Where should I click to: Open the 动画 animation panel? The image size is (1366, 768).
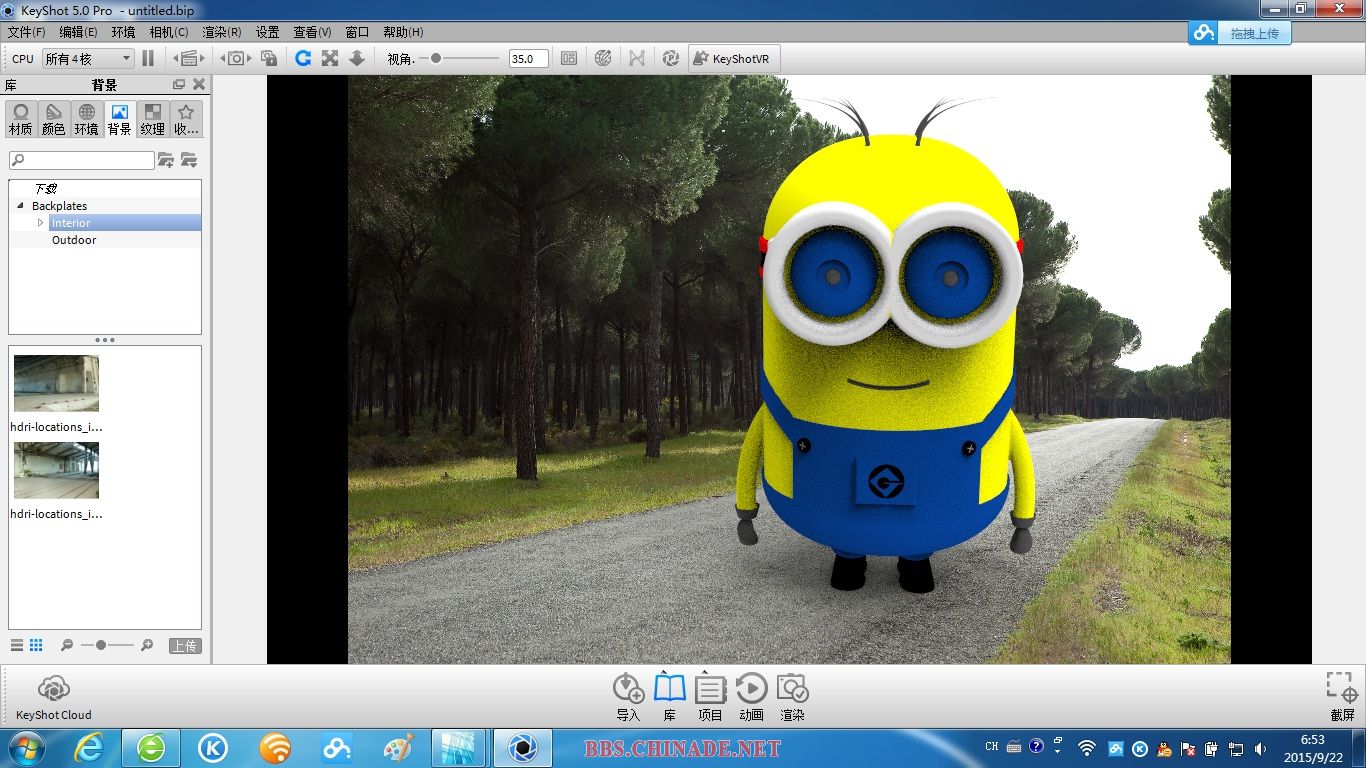click(x=751, y=697)
